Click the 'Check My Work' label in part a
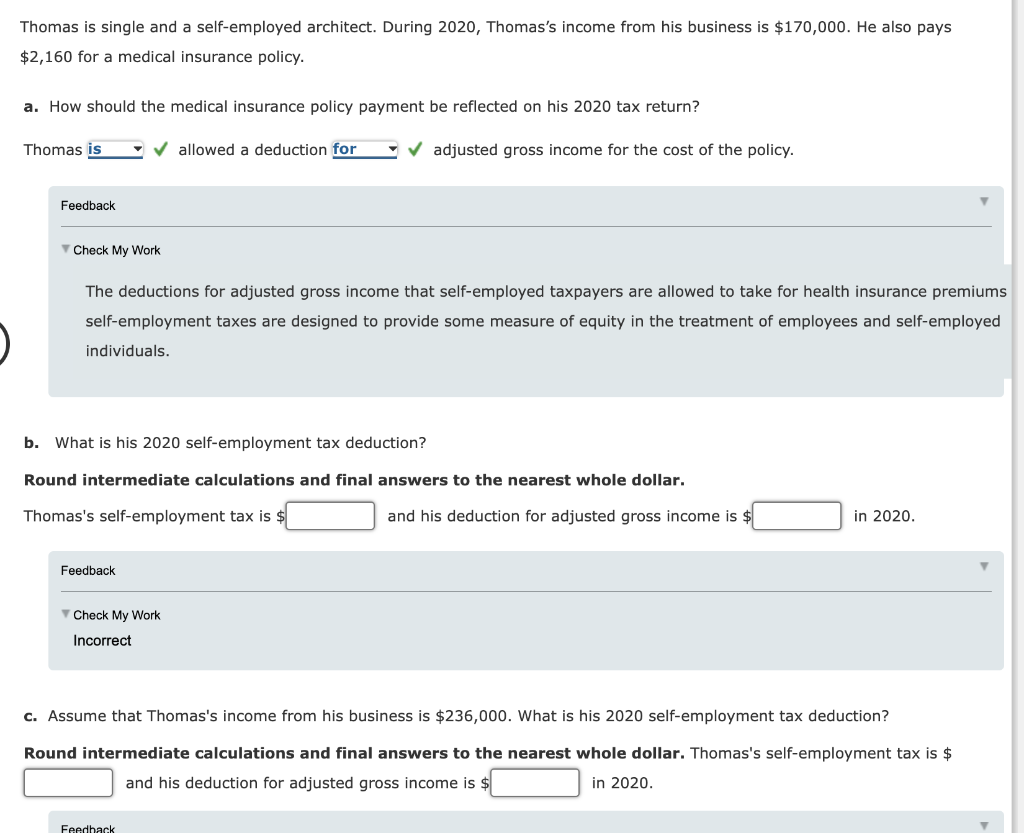The image size is (1024, 833). pos(115,250)
